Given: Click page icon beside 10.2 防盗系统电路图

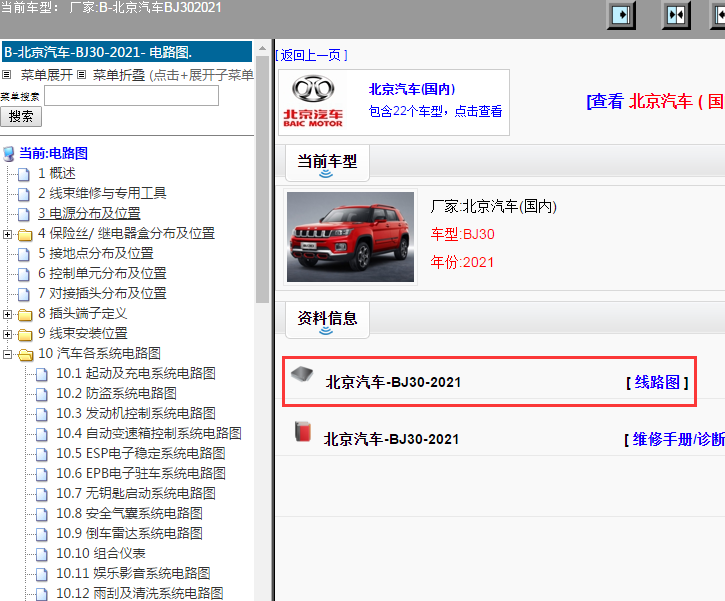Looking at the screenshot, I should tap(42, 394).
